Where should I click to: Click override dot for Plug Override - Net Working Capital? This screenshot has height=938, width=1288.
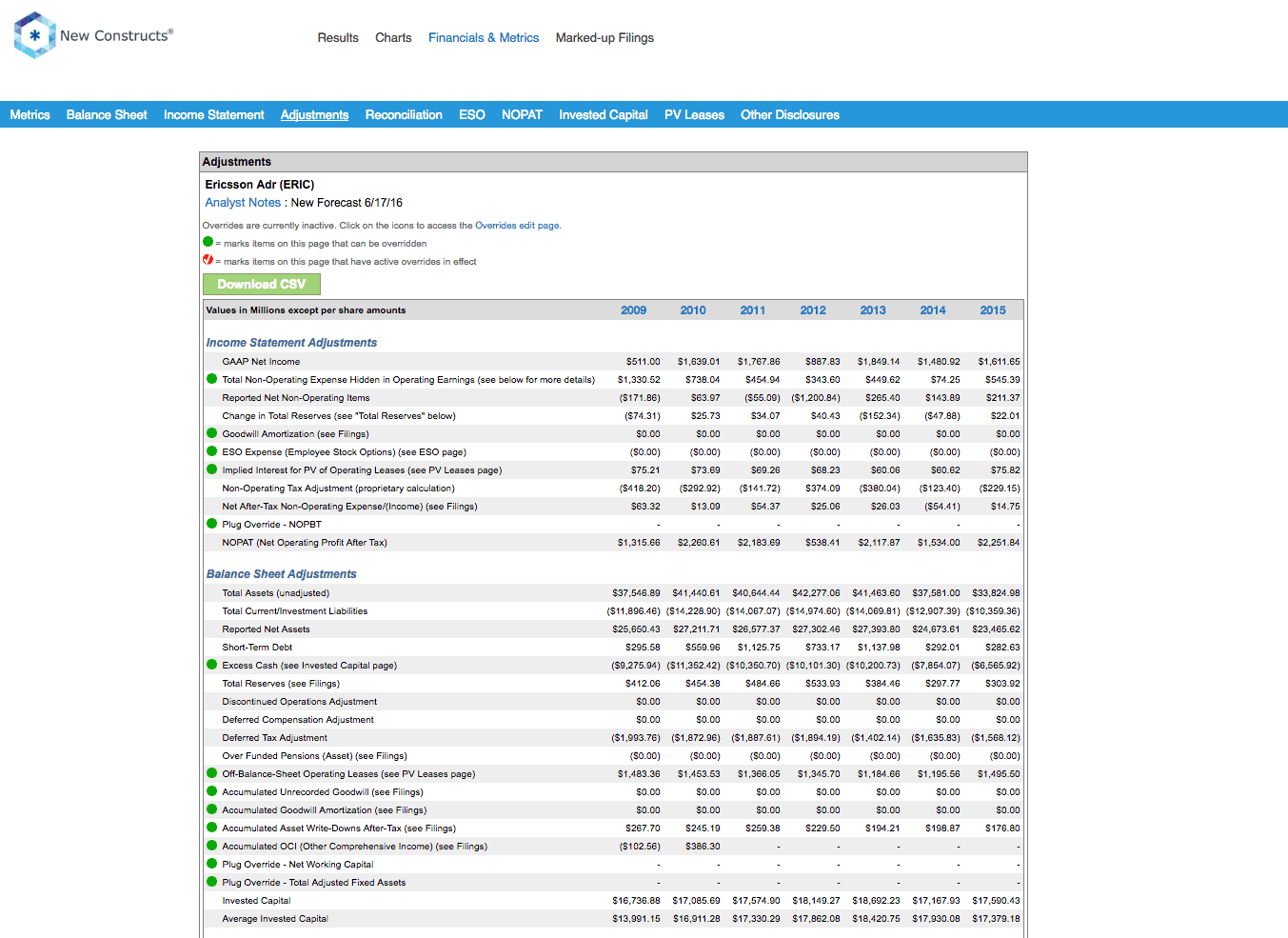click(212, 864)
